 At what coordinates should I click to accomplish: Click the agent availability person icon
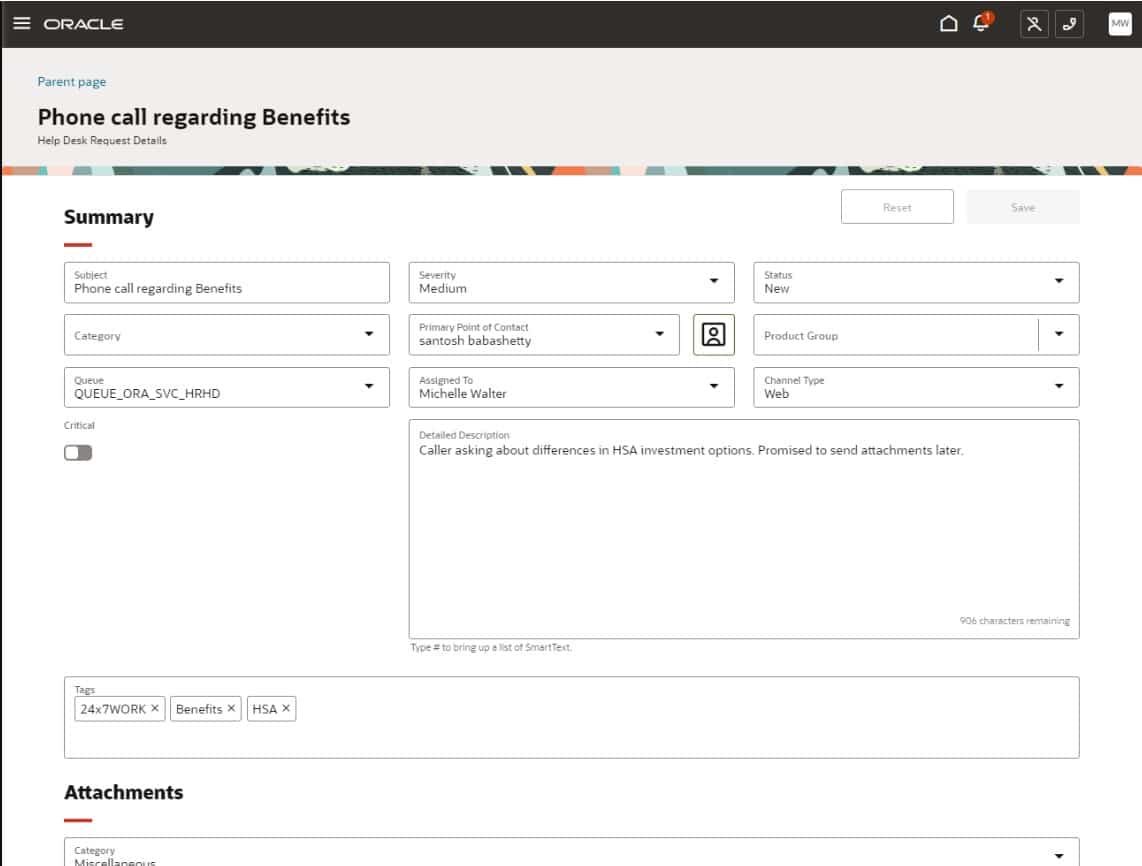pyautogui.click(x=1034, y=24)
